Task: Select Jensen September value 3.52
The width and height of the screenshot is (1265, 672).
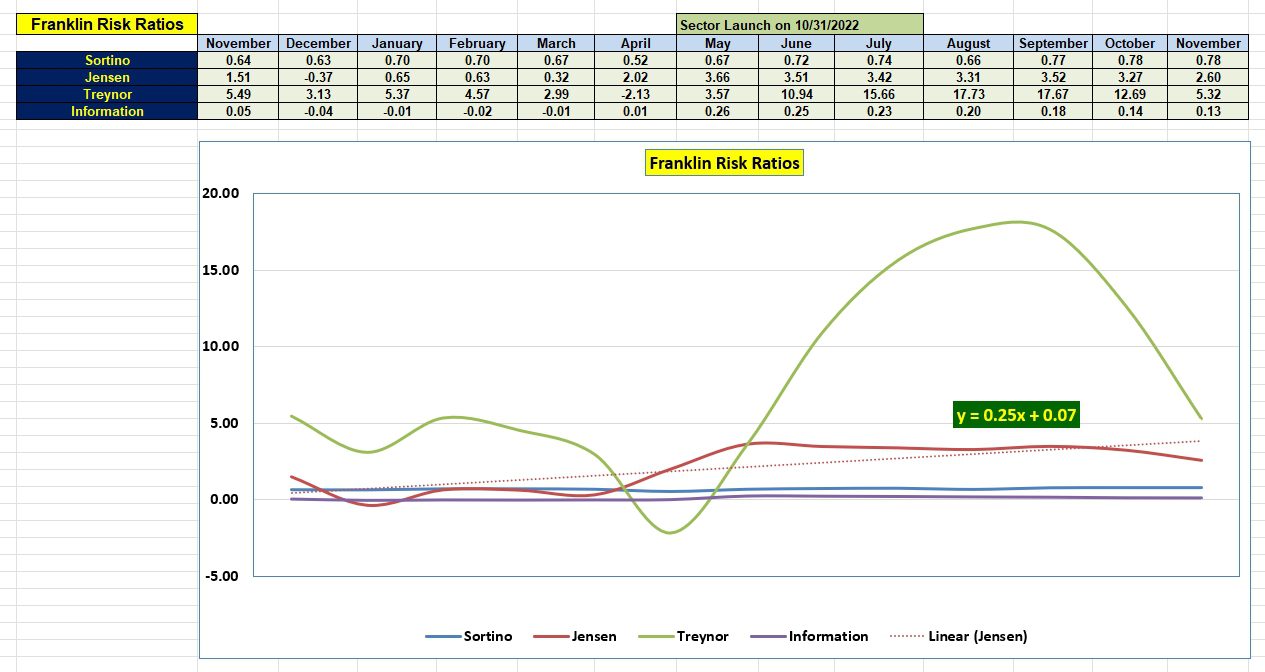Action: pos(1053,77)
